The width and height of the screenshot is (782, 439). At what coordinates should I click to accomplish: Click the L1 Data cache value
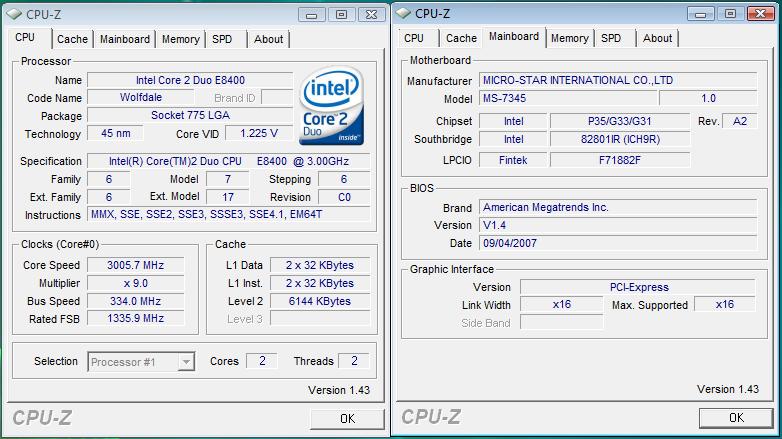pyautogui.click(x=320, y=265)
